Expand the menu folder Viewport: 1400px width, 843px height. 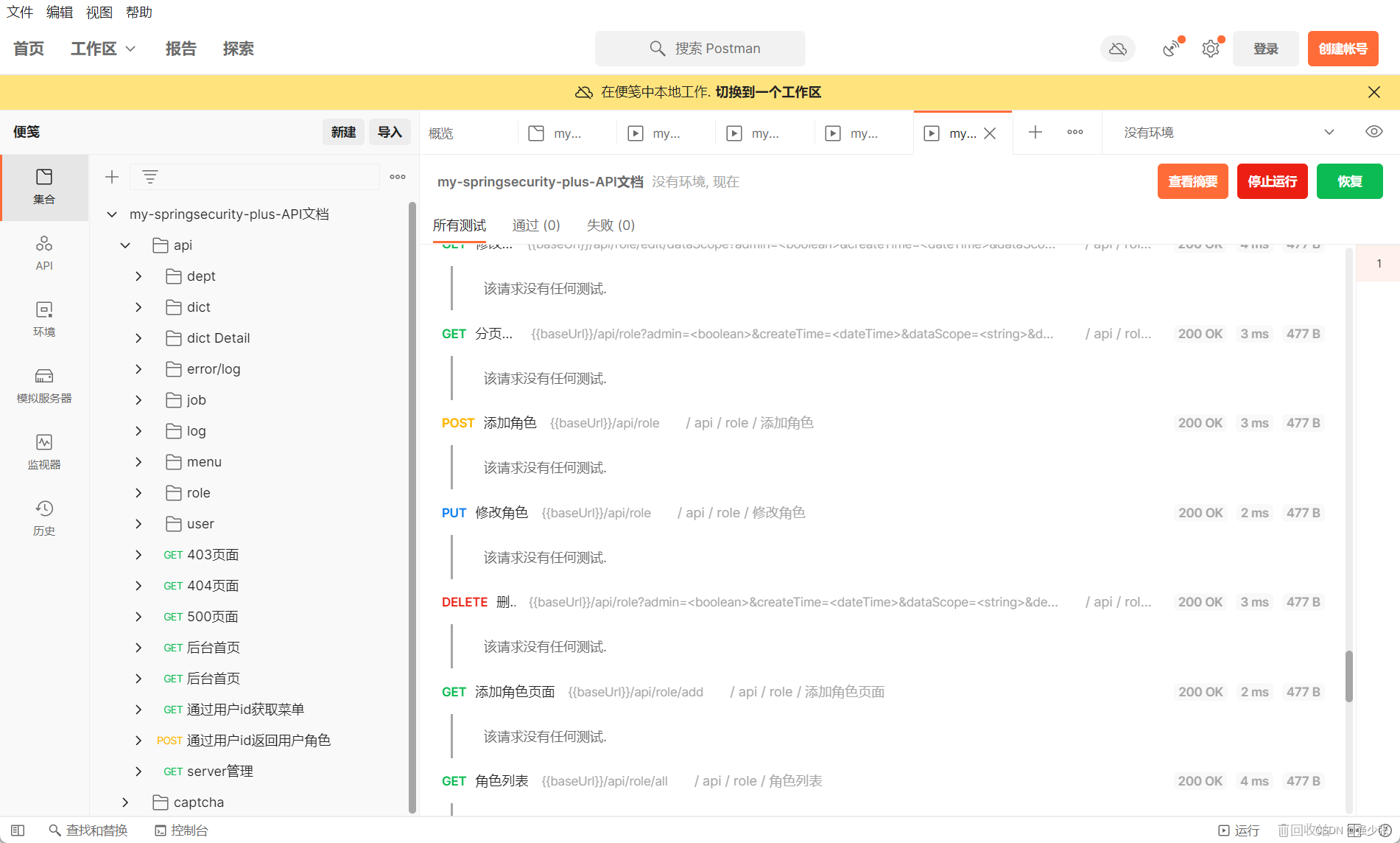tap(138, 462)
